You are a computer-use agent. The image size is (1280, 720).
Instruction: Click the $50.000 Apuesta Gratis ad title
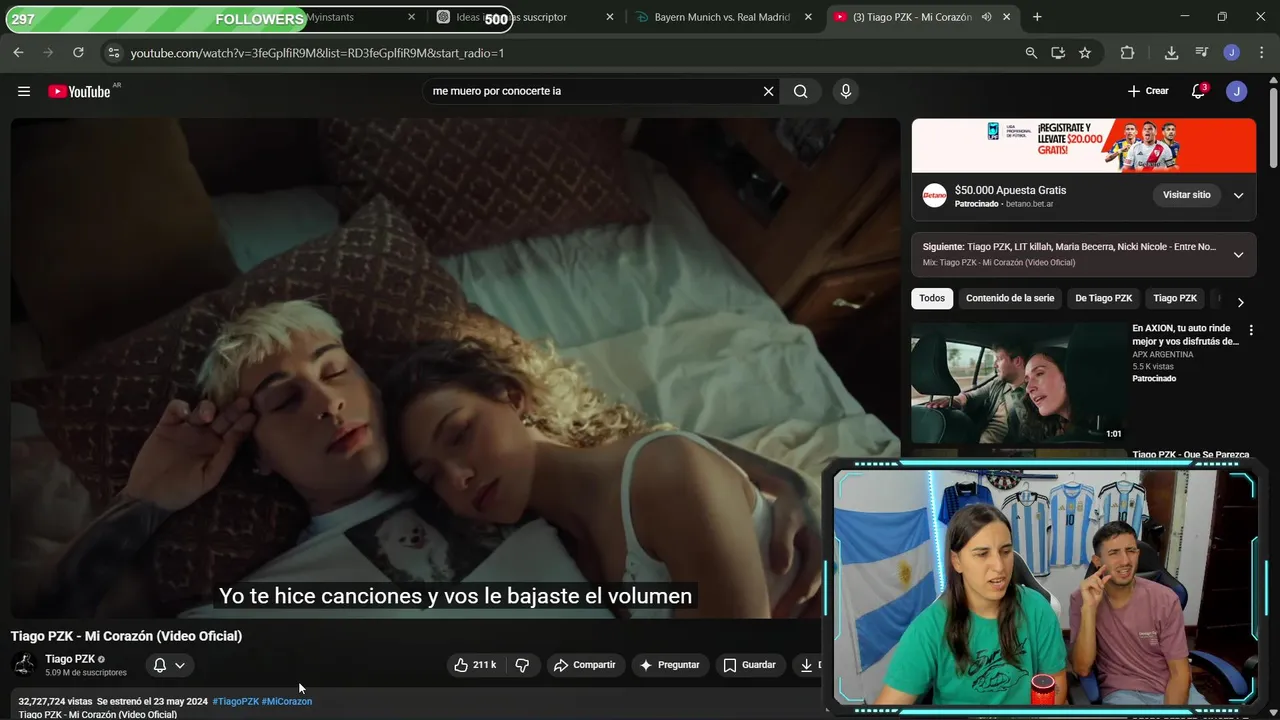pos(1010,190)
